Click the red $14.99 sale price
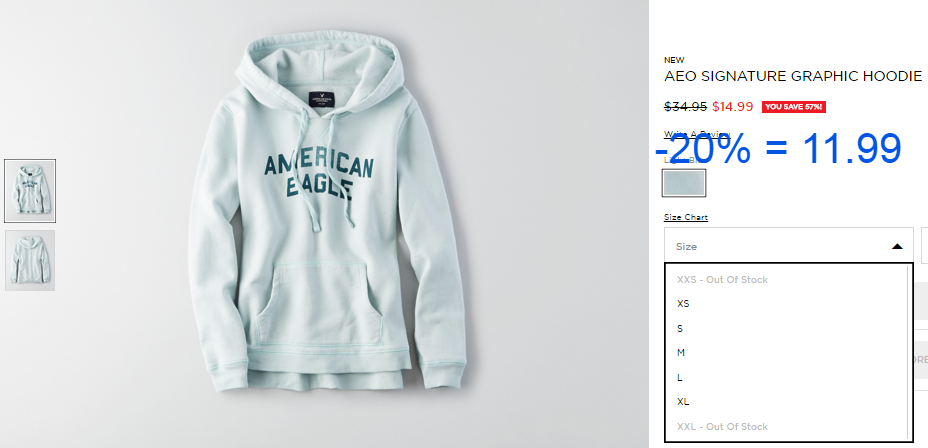928x448 pixels. click(x=733, y=107)
